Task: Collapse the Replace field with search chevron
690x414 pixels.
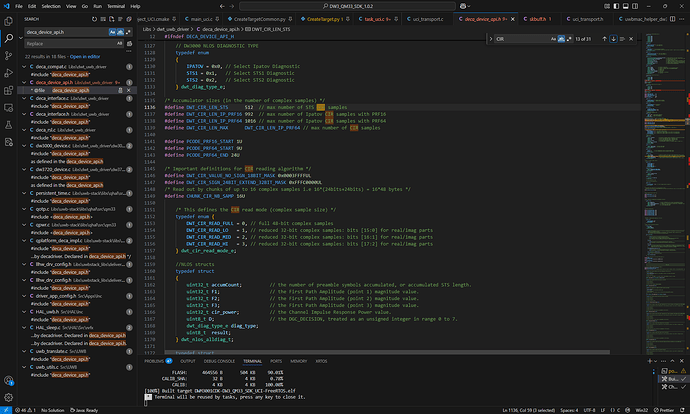Action: tap(21, 38)
